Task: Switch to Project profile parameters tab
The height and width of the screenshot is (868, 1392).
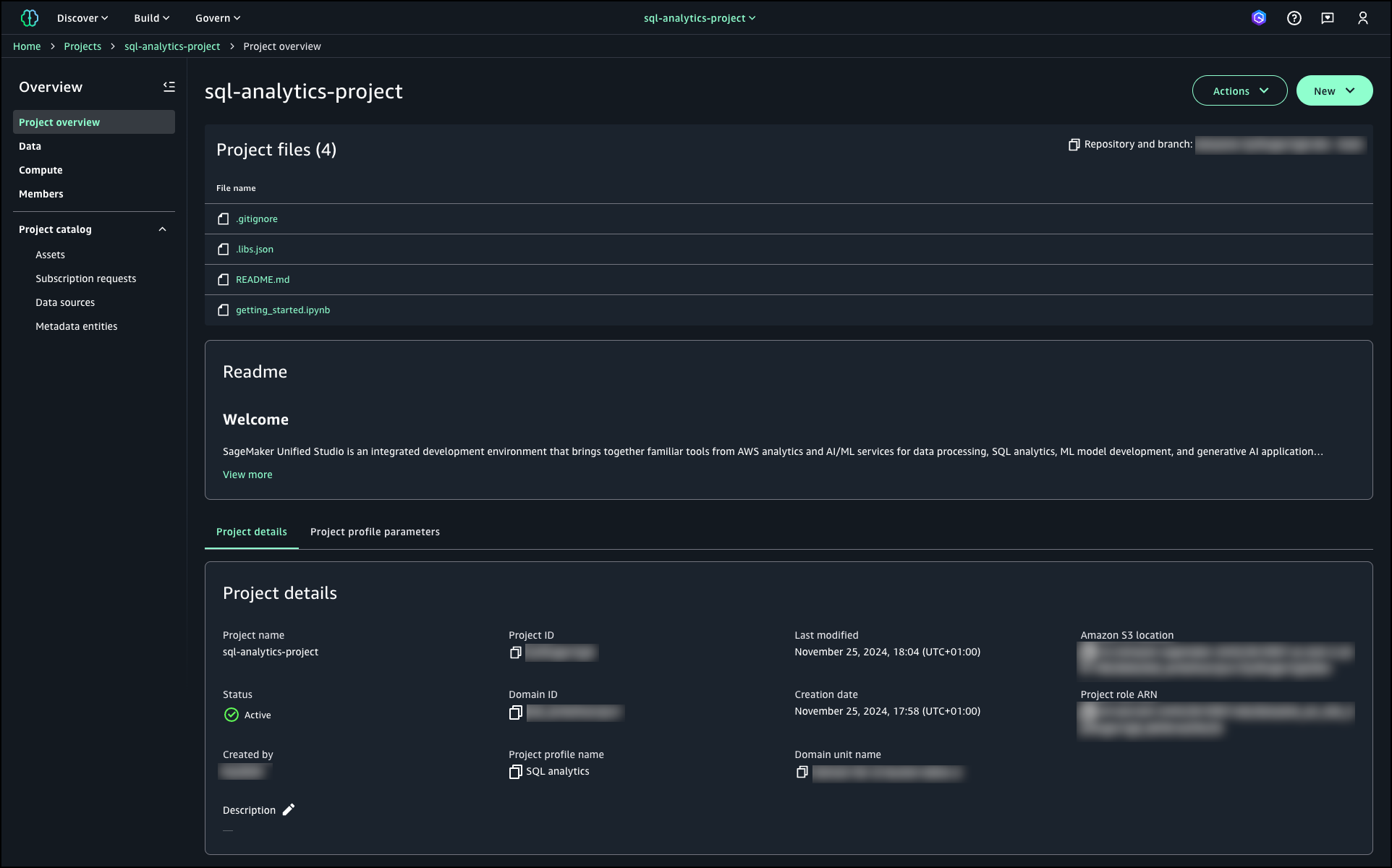Action: click(x=375, y=532)
